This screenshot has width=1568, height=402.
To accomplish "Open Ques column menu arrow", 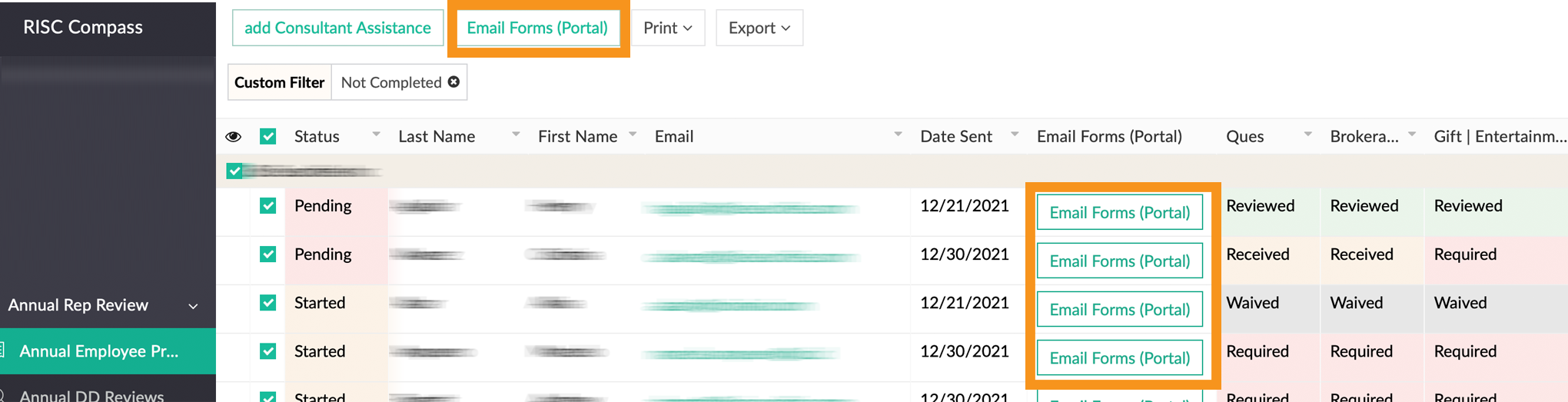I will [1307, 135].
